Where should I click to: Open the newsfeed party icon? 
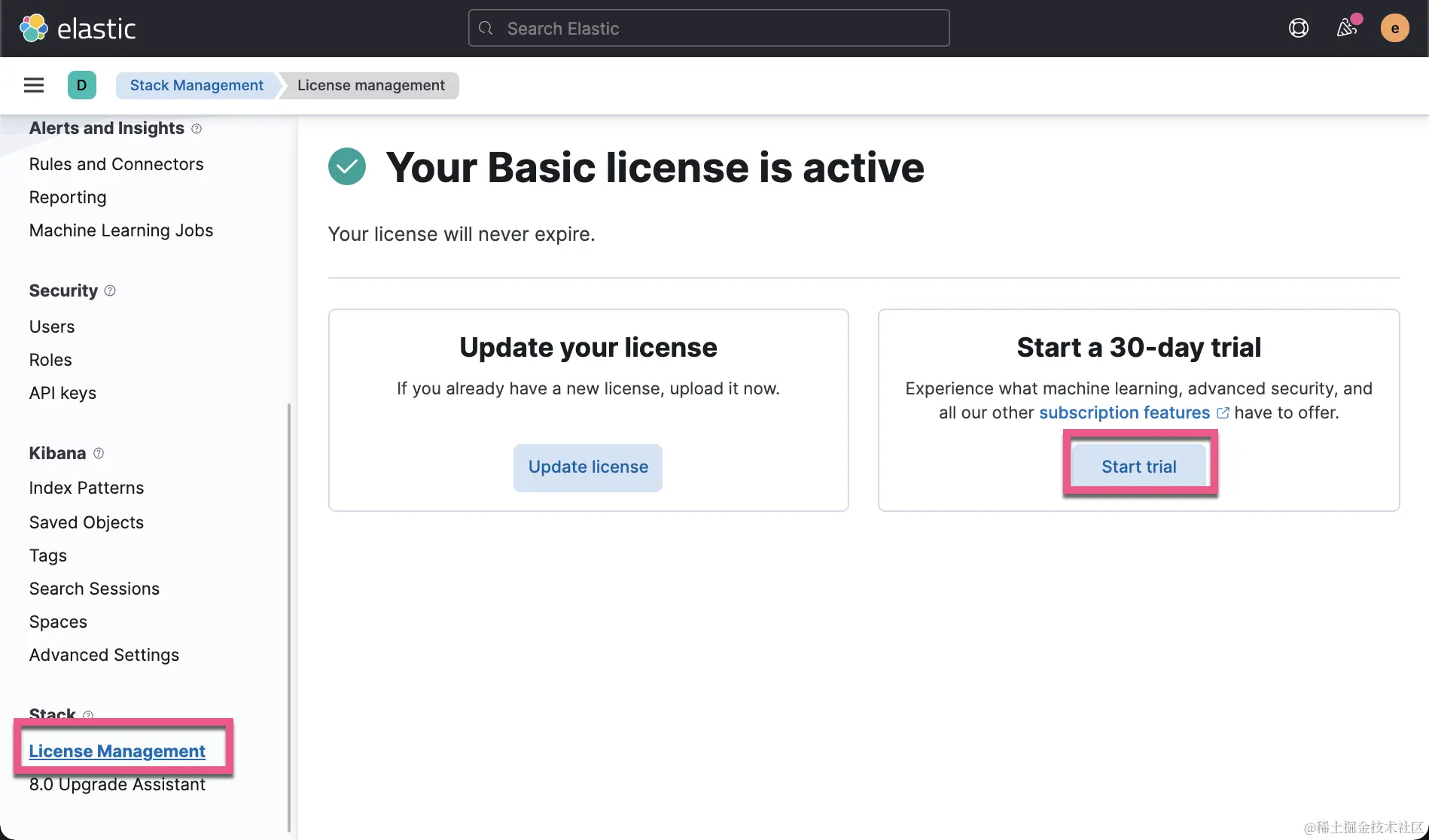point(1347,29)
